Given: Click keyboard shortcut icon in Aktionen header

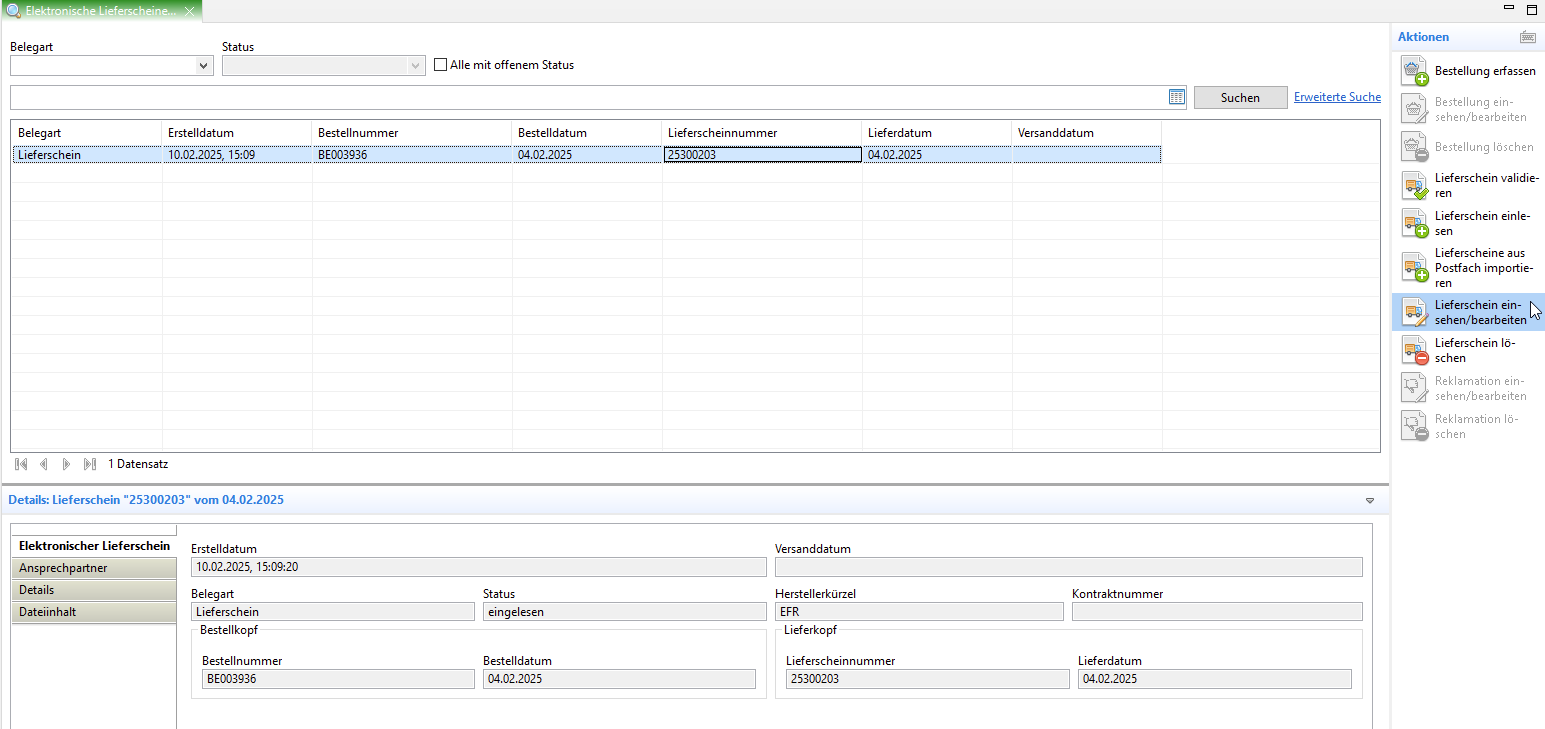Looking at the screenshot, I should point(1527,37).
